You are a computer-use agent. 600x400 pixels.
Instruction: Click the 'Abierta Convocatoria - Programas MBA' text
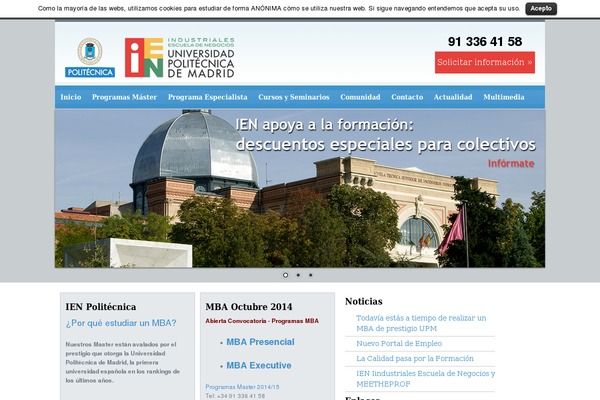262,321
